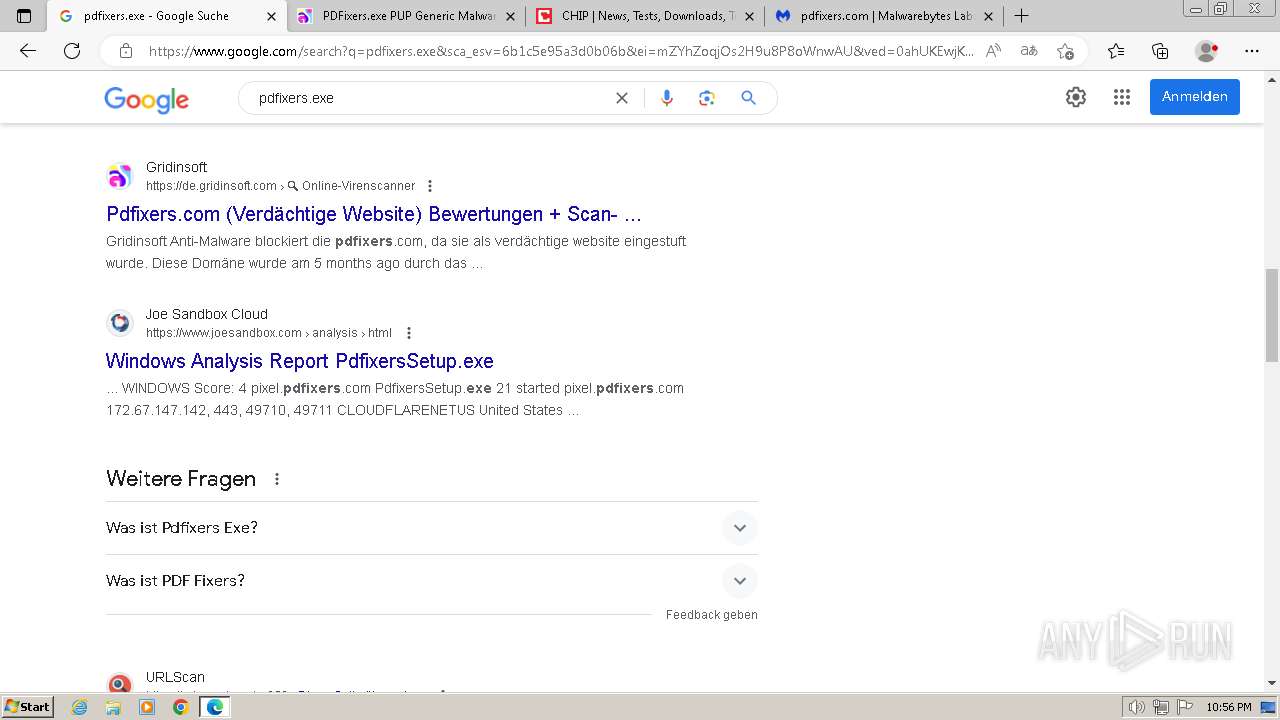Viewport: 1280px width, 720px height.
Task: Close the Malwarebytes Labs tab
Action: [x=988, y=16]
